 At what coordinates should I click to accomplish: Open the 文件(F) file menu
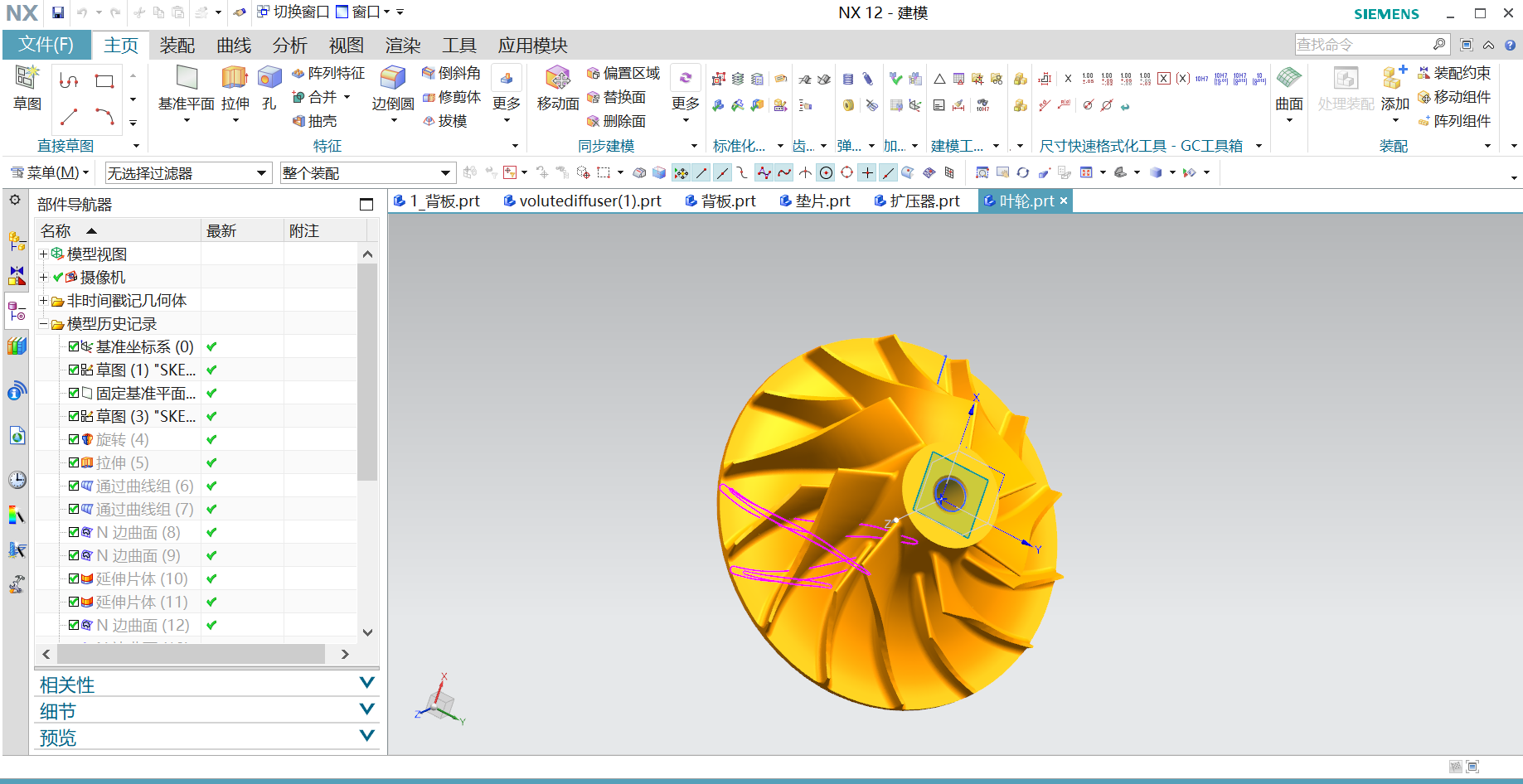[x=46, y=45]
